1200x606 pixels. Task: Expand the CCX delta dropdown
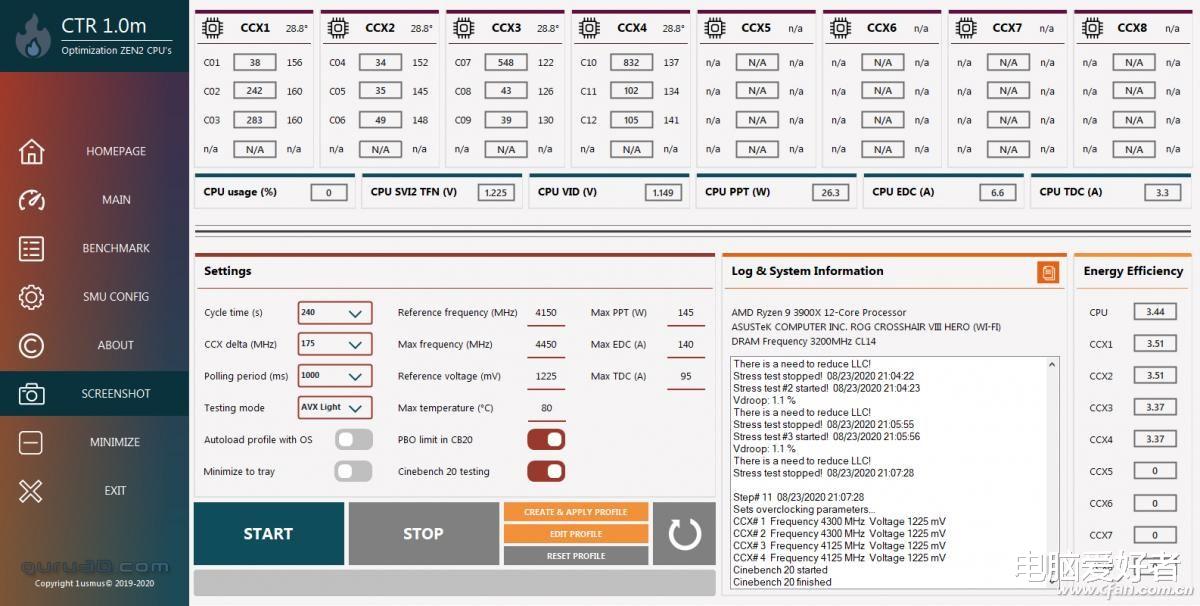click(x=335, y=344)
